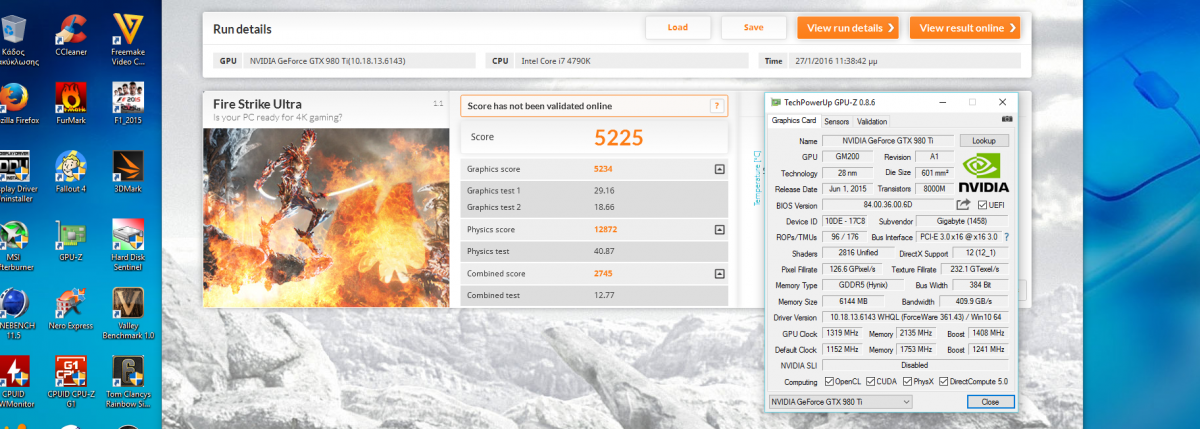Launch the FurMark desktop shortcut
Image resolution: width=1200 pixels, height=429 pixels.
coord(71,103)
